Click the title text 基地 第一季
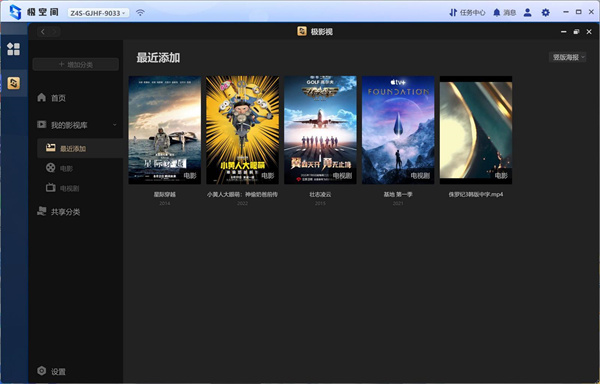Viewport: 600px width, 384px height. pos(398,194)
